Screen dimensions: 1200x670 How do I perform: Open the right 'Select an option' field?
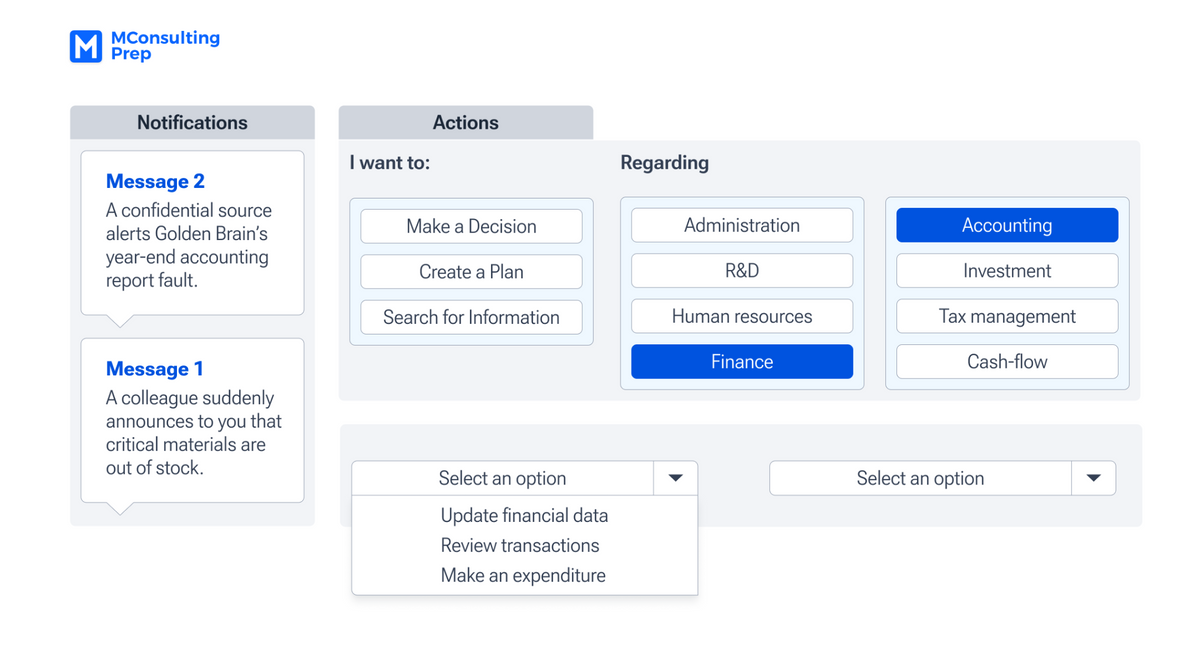pos(921,478)
